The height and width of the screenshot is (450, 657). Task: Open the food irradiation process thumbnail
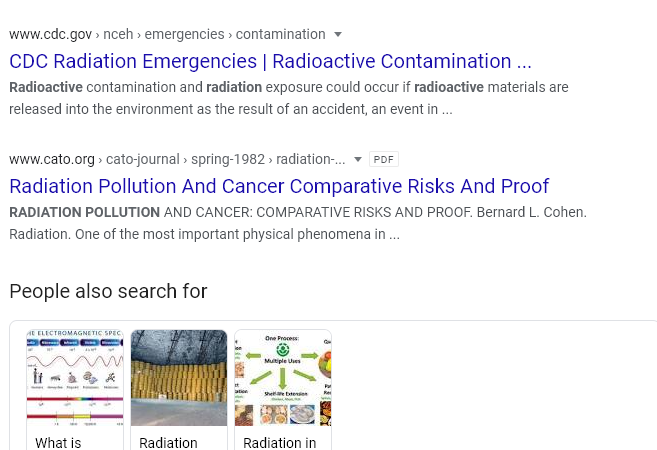[x=283, y=378]
